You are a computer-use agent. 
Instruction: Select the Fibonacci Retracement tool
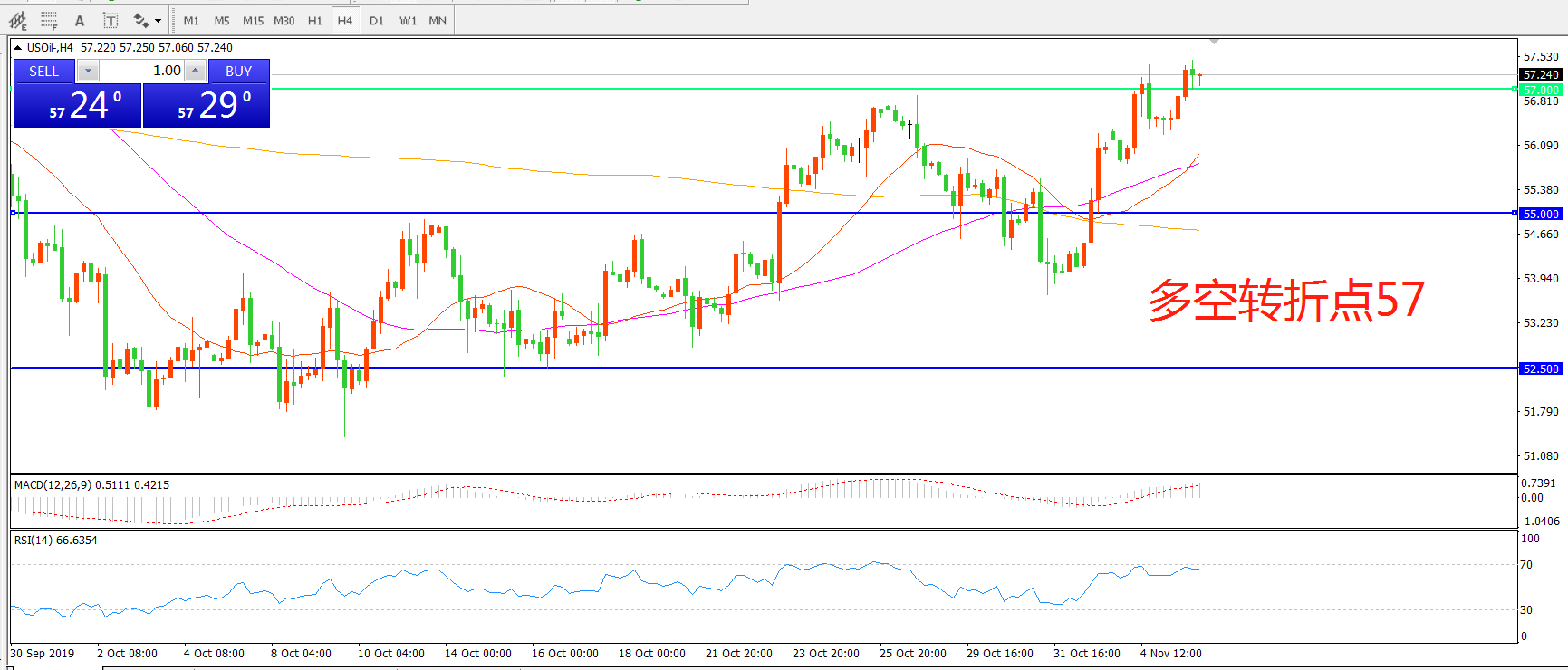click(49, 20)
